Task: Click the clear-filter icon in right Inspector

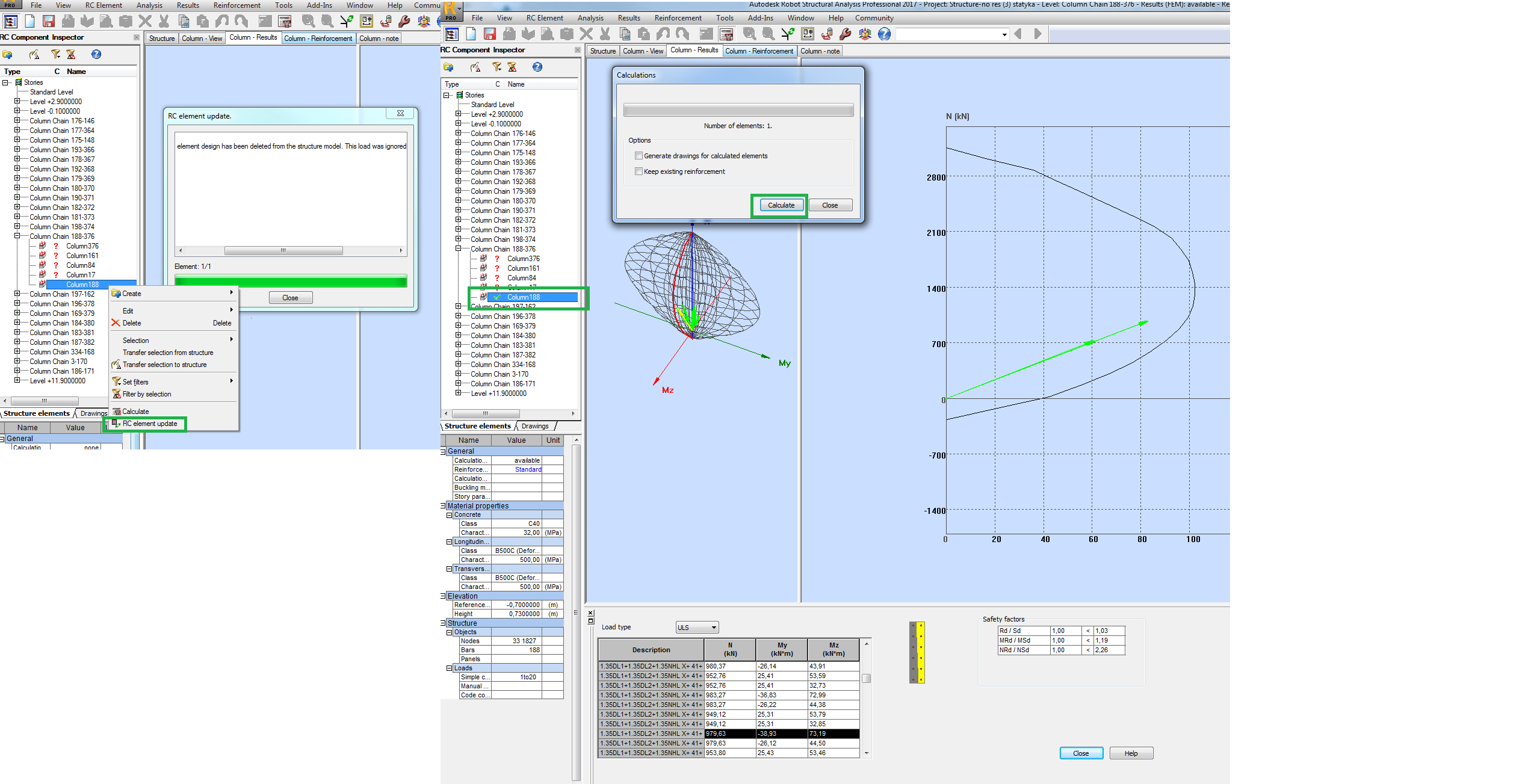Action: click(512, 67)
